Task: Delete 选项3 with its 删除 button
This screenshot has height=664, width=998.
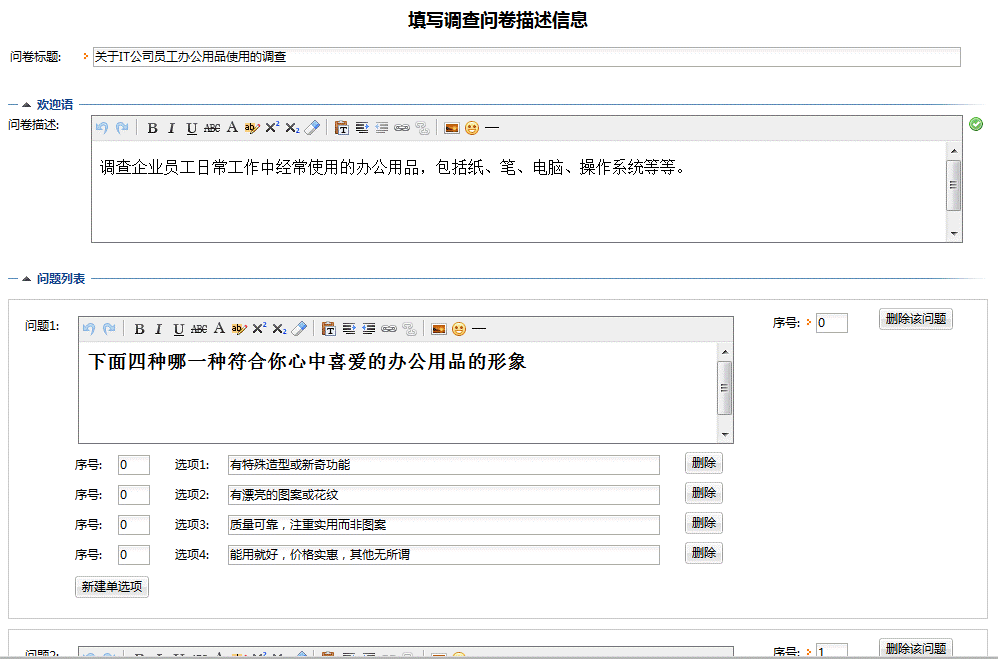Action: click(703, 523)
